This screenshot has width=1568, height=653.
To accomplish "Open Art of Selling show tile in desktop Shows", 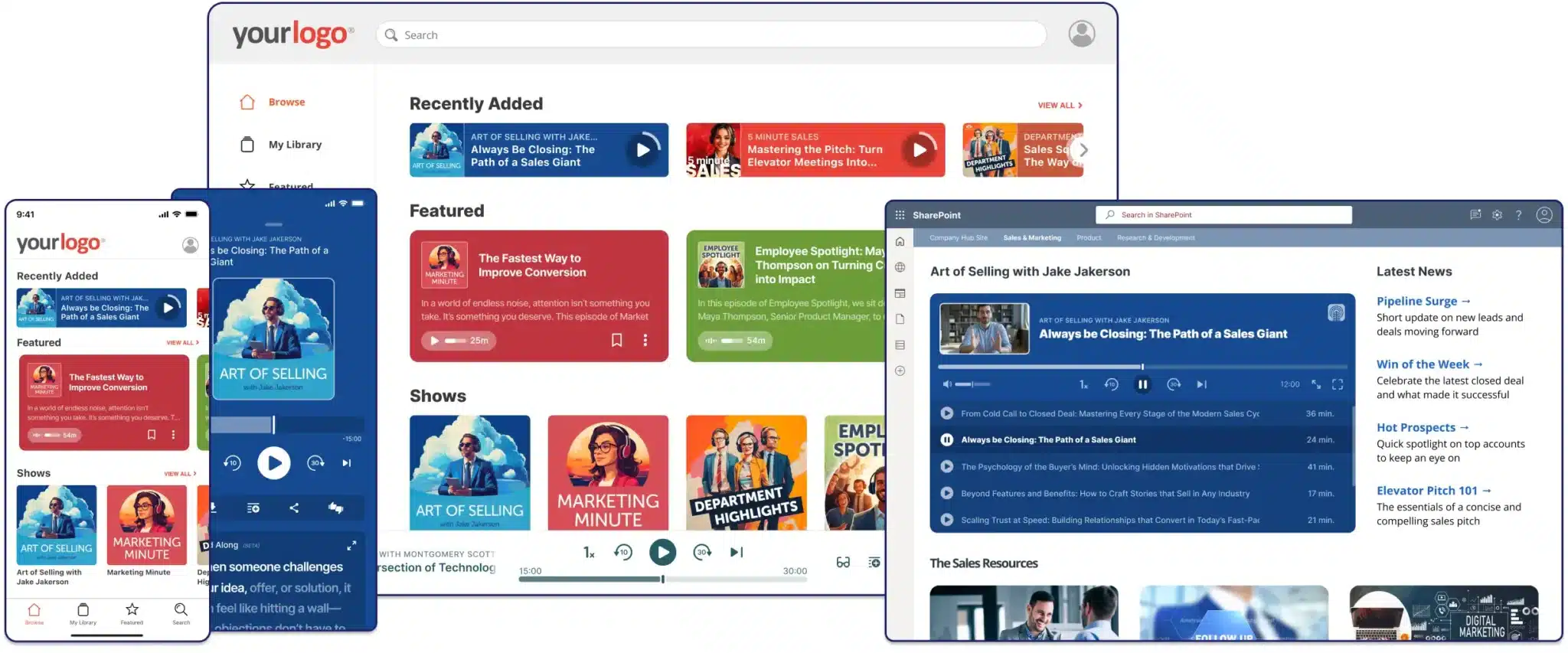I will pyautogui.click(x=470, y=472).
